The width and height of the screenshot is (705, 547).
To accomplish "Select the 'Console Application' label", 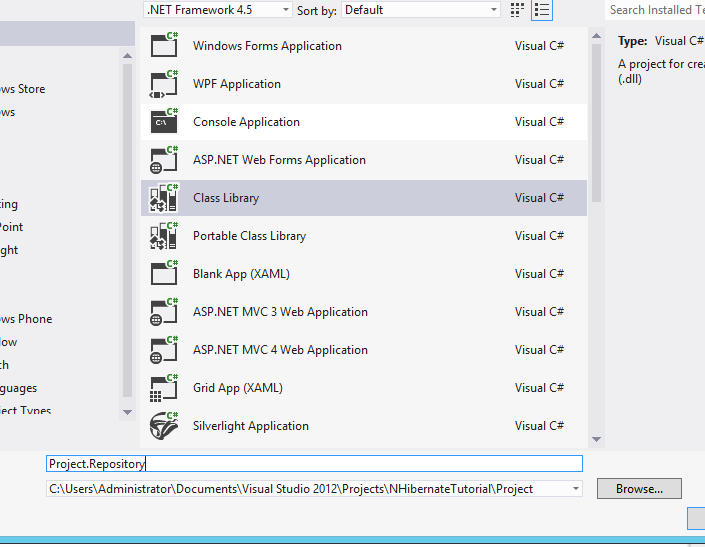I will [x=246, y=122].
